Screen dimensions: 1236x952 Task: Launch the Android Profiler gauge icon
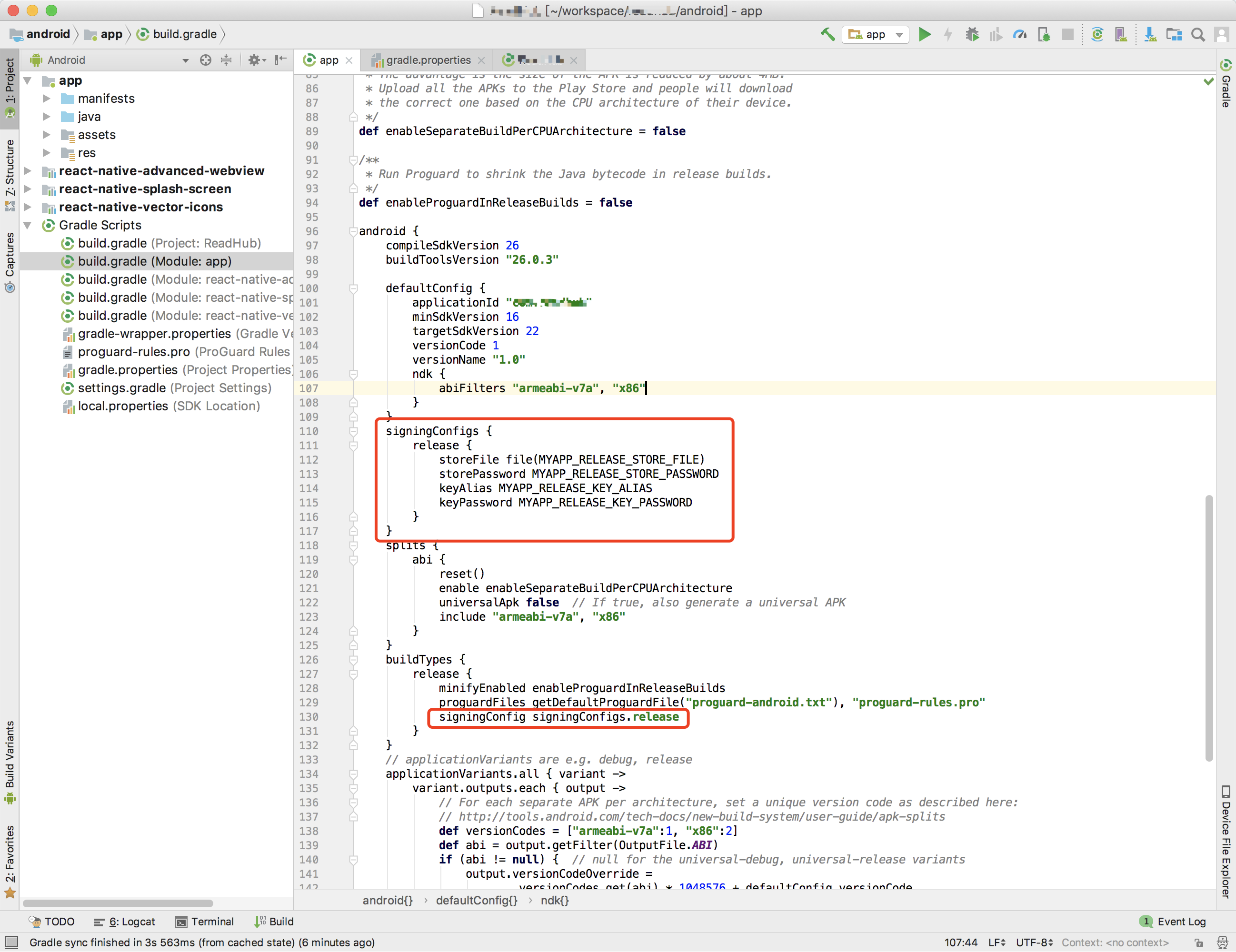pos(1020,34)
